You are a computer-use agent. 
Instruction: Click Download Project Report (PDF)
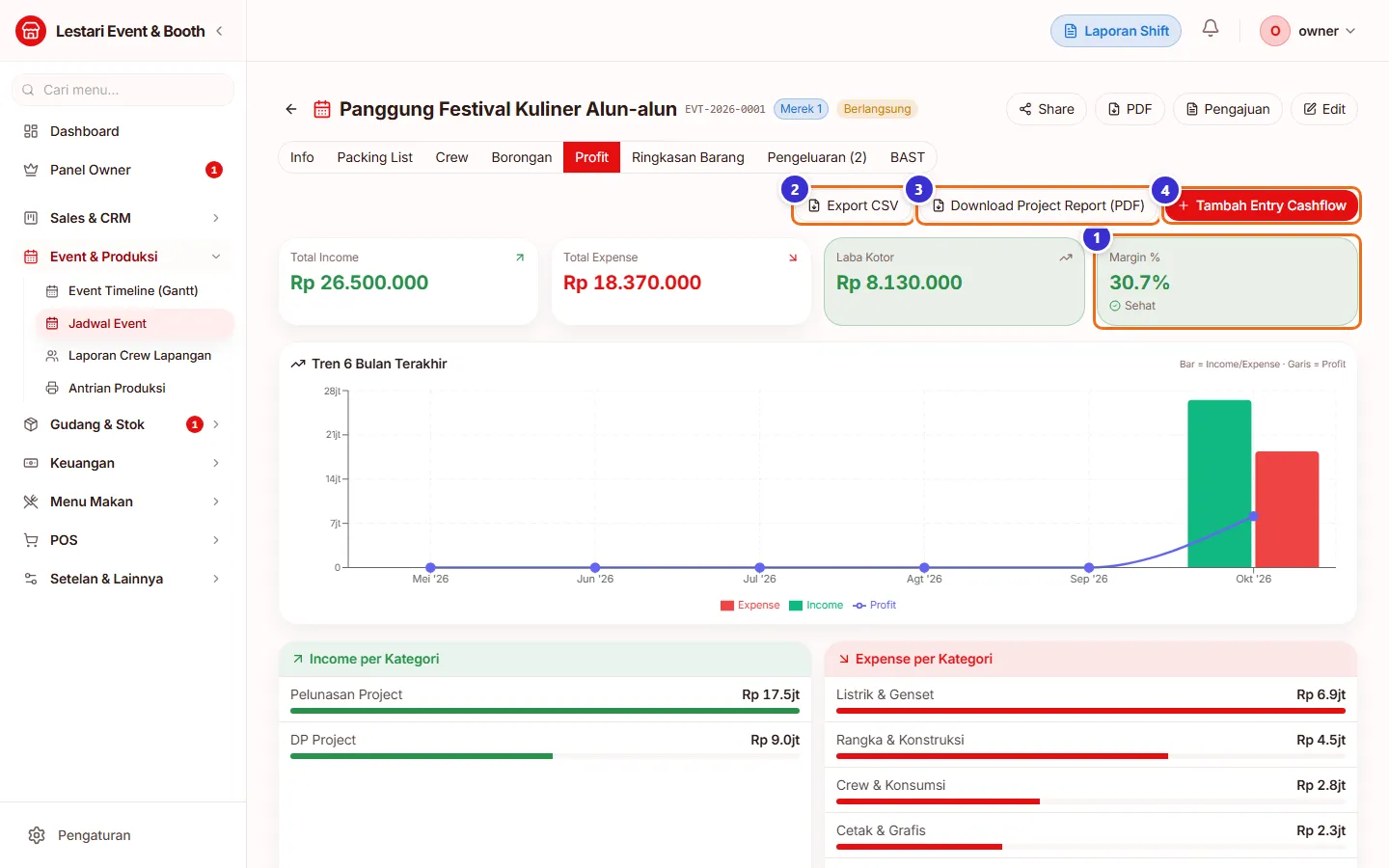coord(1038,205)
